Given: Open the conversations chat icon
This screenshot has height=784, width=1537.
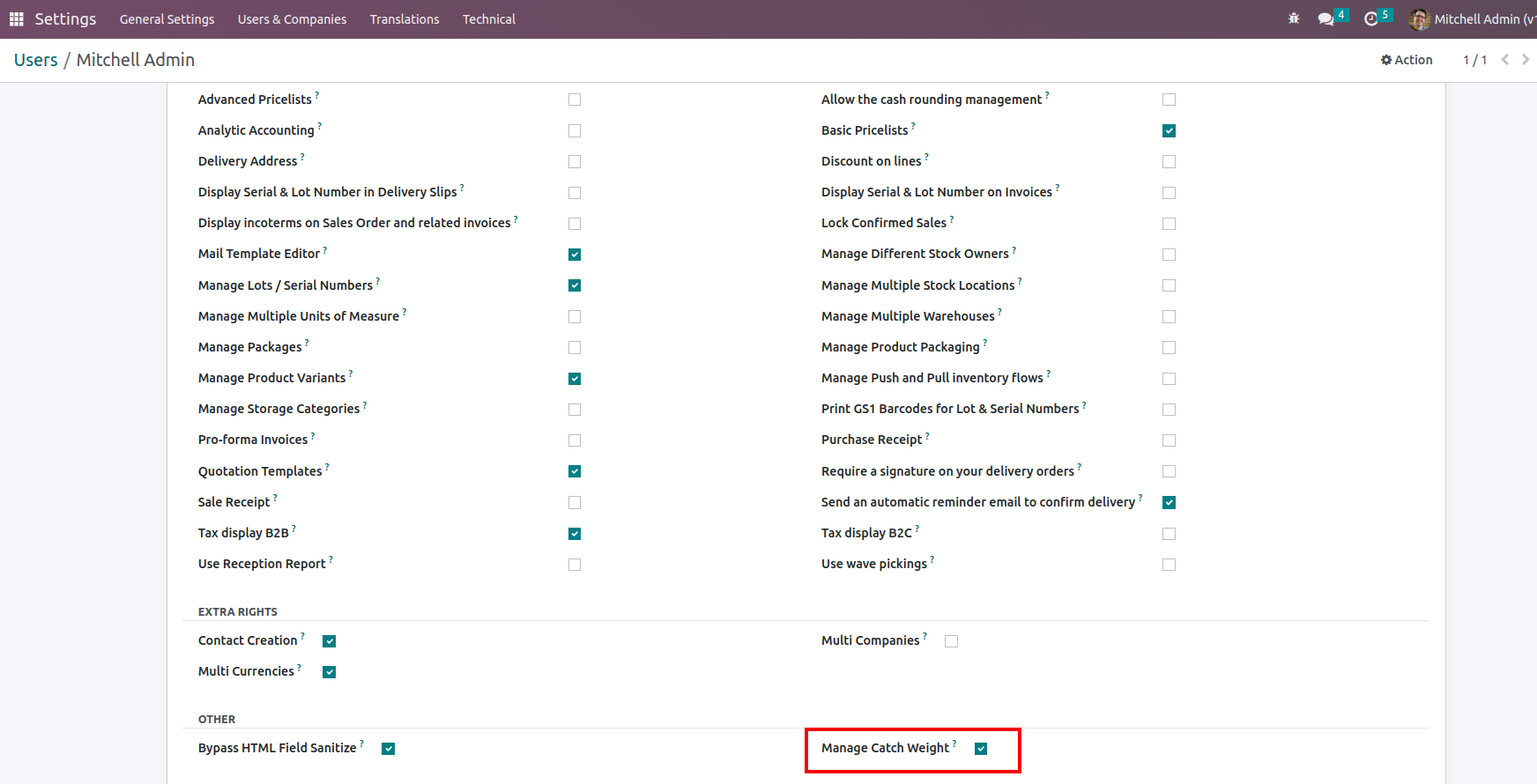Looking at the screenshot, I should point(1325,18).
